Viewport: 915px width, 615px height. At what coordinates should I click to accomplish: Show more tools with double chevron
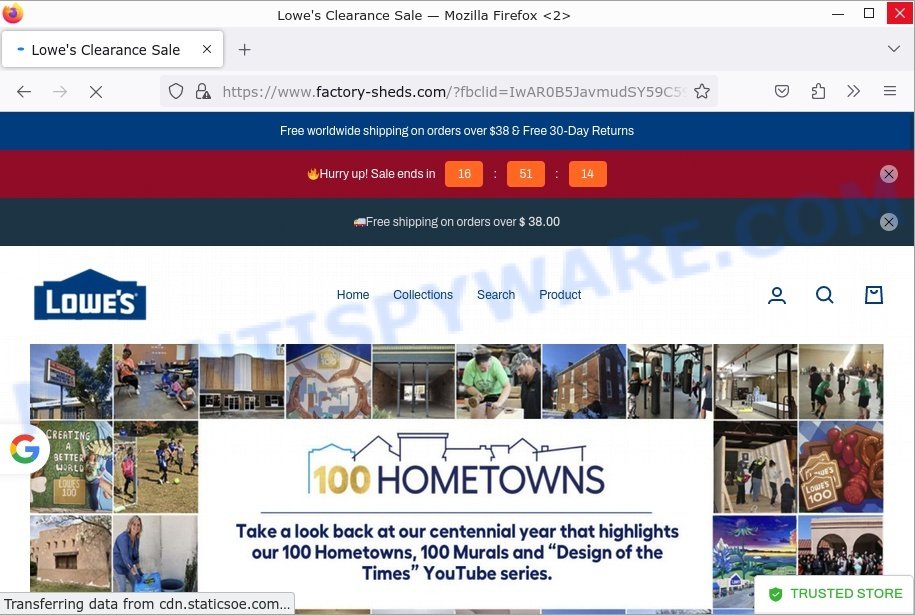pos(853,91)
